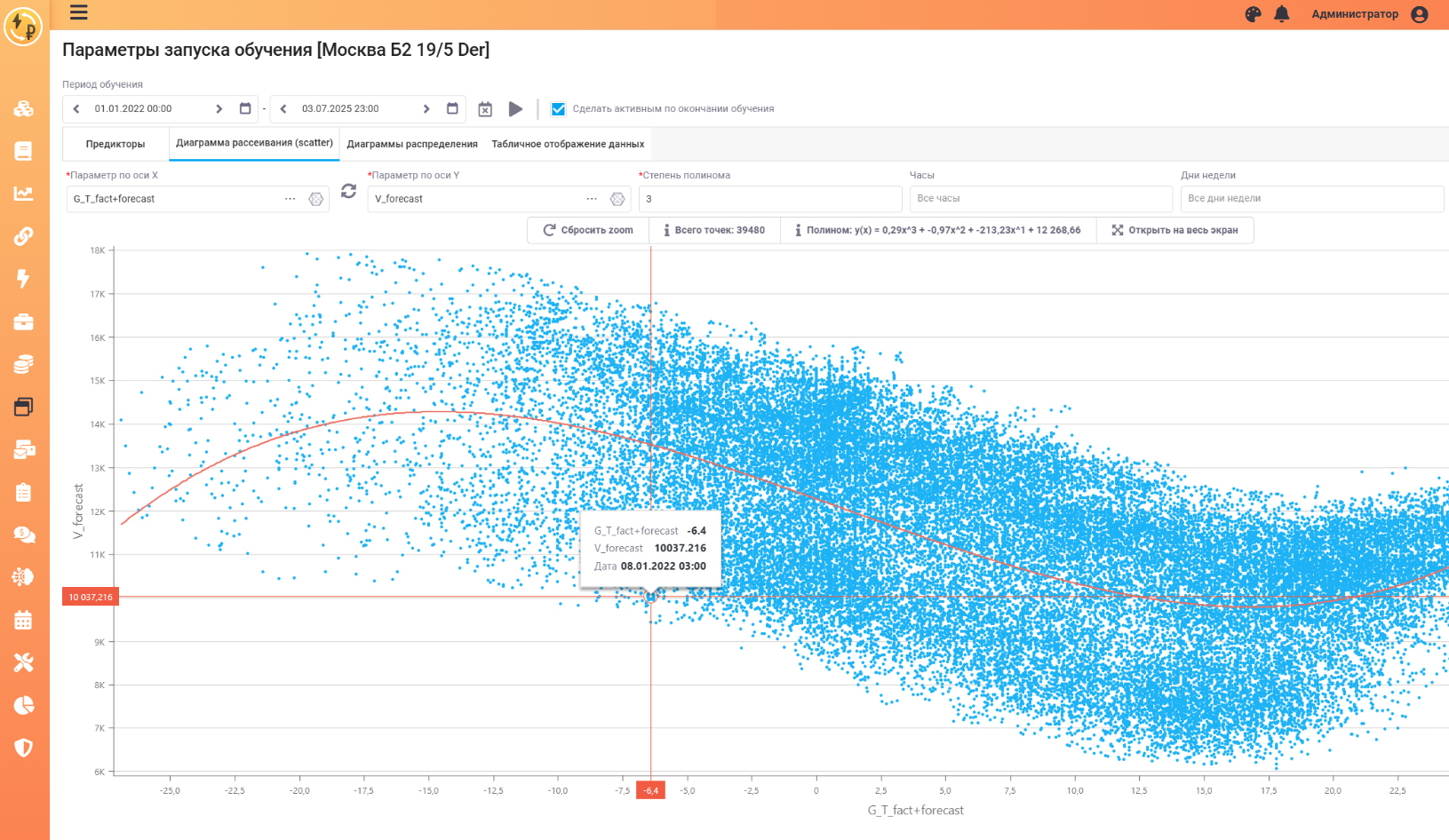Click the Сбросить zoom button

588,230
